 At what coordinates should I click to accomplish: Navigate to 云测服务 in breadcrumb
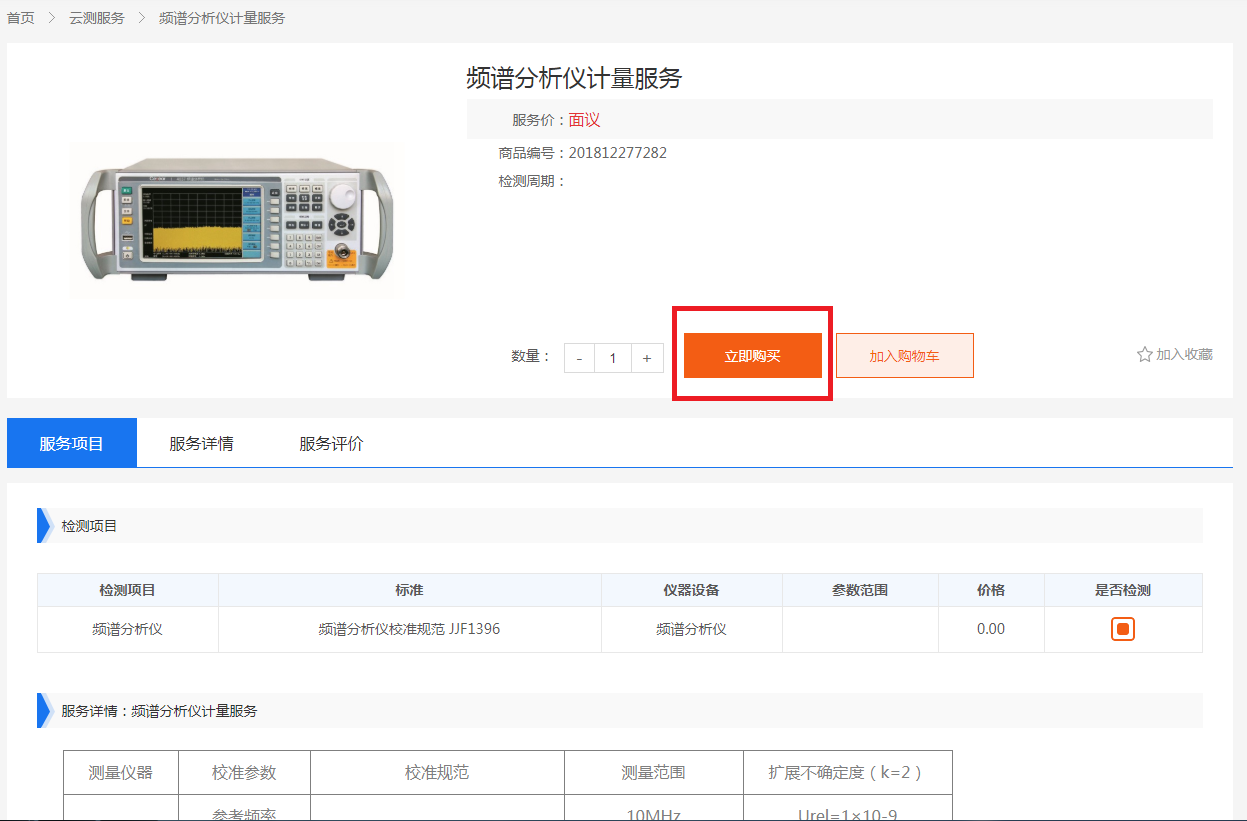click(x=97, y=18)
